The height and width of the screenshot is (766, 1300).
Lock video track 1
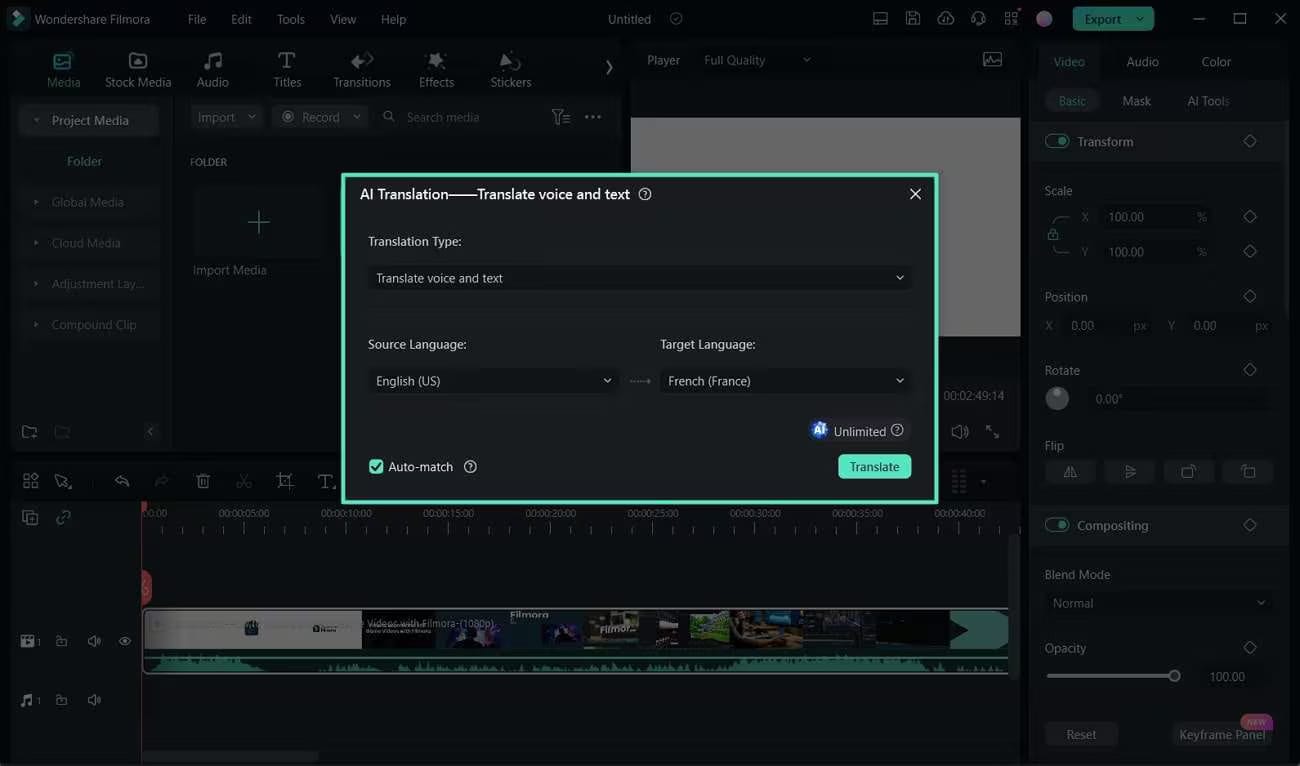coord(62,641)
